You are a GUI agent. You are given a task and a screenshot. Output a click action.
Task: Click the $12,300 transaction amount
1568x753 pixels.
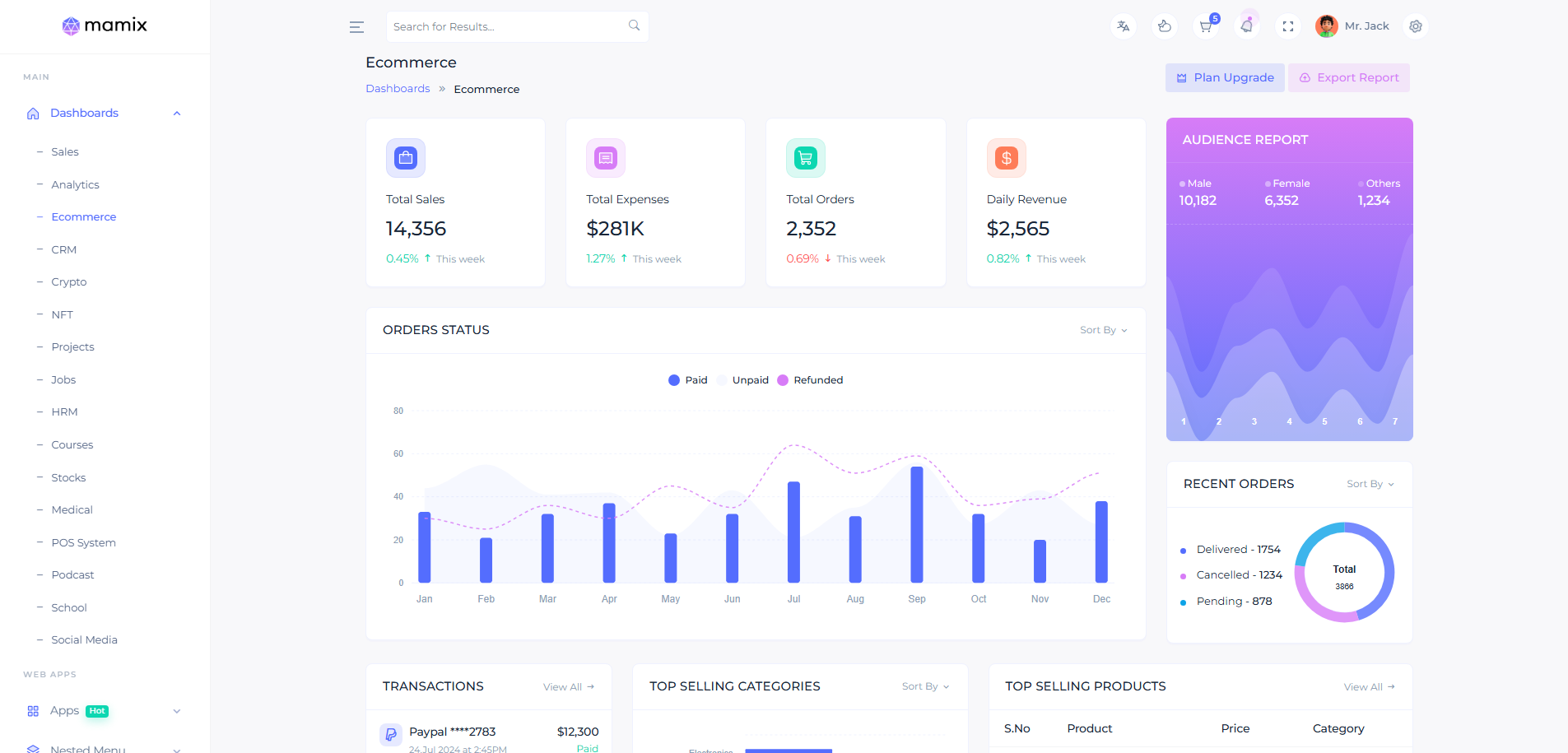[578, 732]
